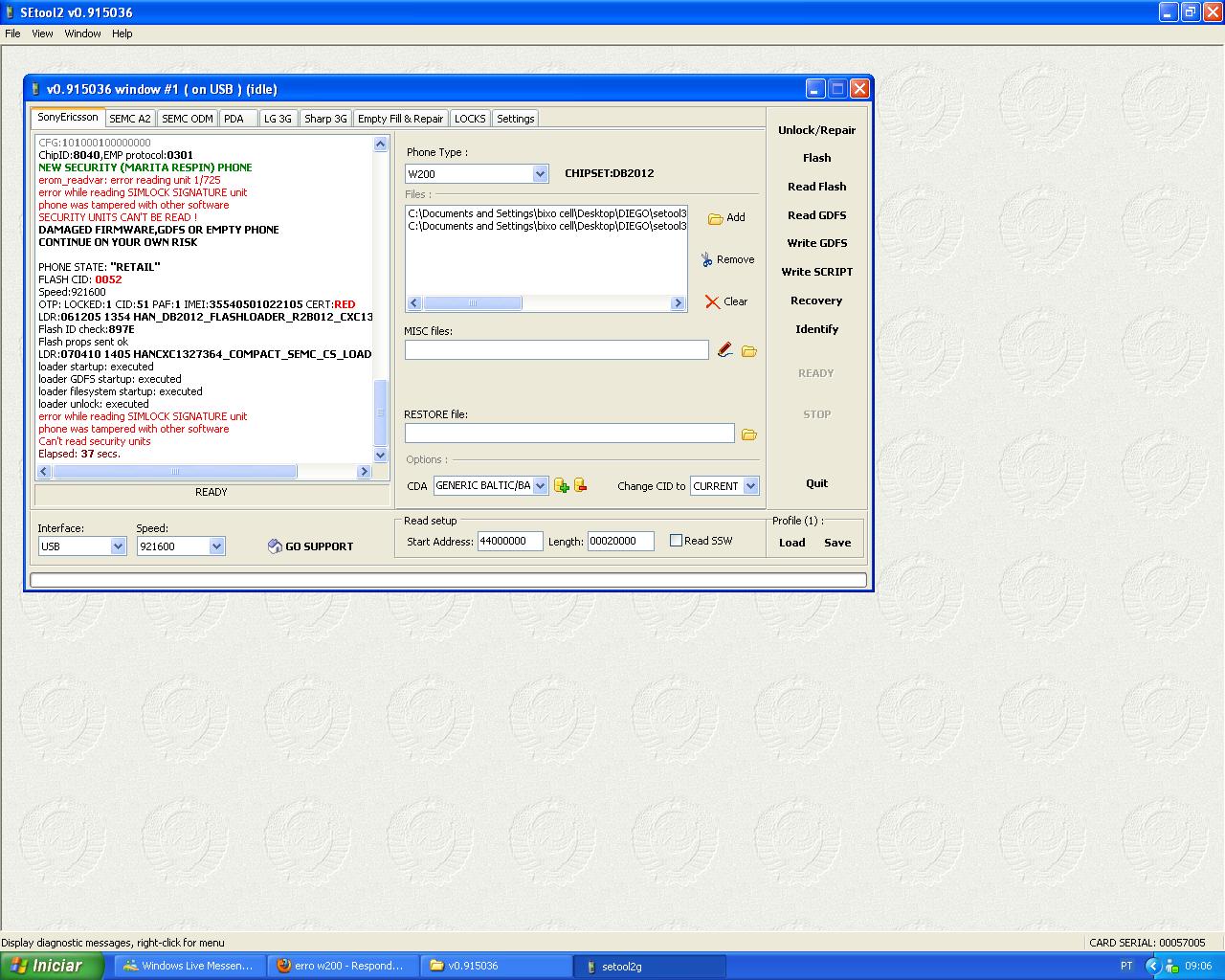Click the Quit button

[x=816, y=483]
